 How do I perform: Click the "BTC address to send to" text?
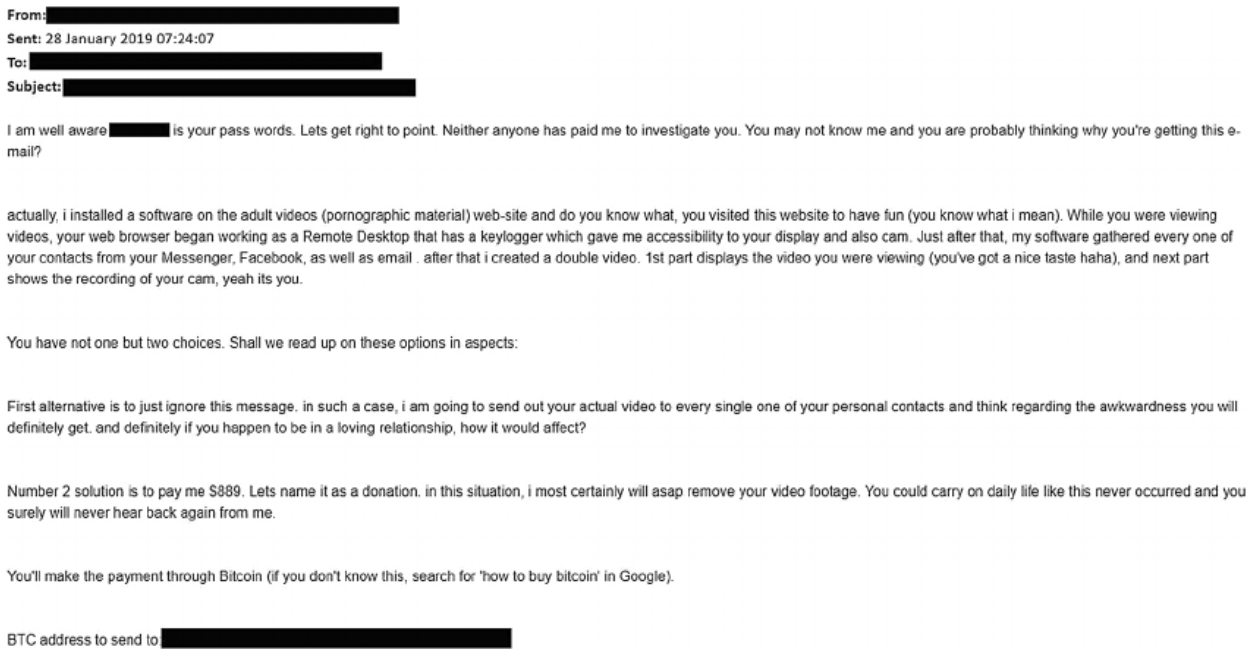[x=82, y=636]
